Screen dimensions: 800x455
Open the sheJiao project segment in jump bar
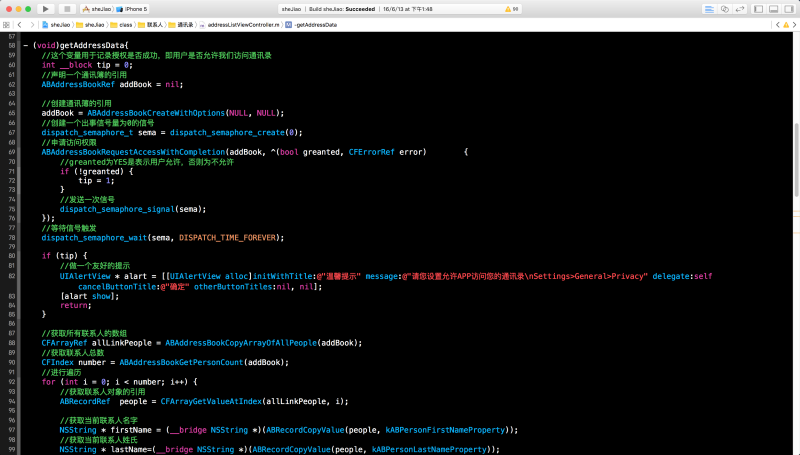click(56, 24)
